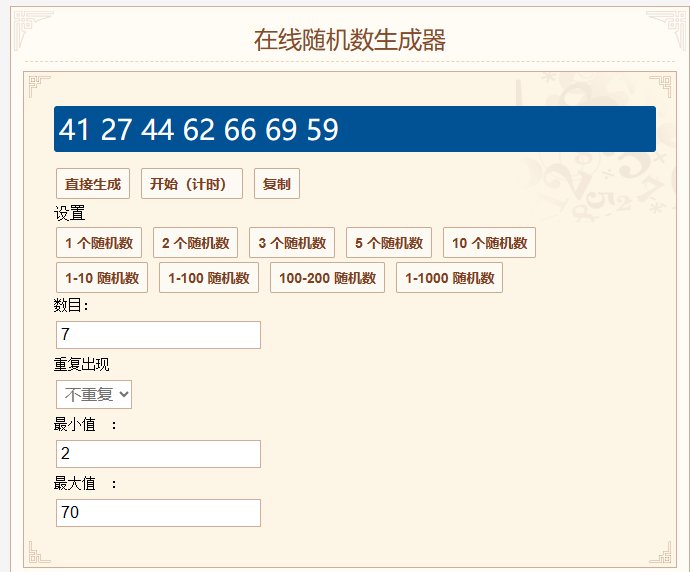This screenshot has height=572, width=690.
Task: Click the 数目: label
Action: point(71,305)
